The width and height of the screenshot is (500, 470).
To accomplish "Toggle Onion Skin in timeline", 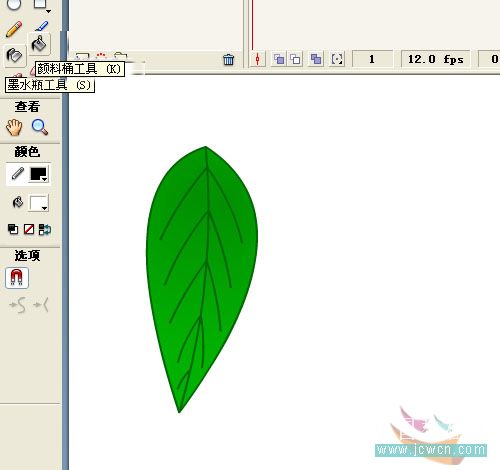I will pyautogui.click(x=279, y=59).
